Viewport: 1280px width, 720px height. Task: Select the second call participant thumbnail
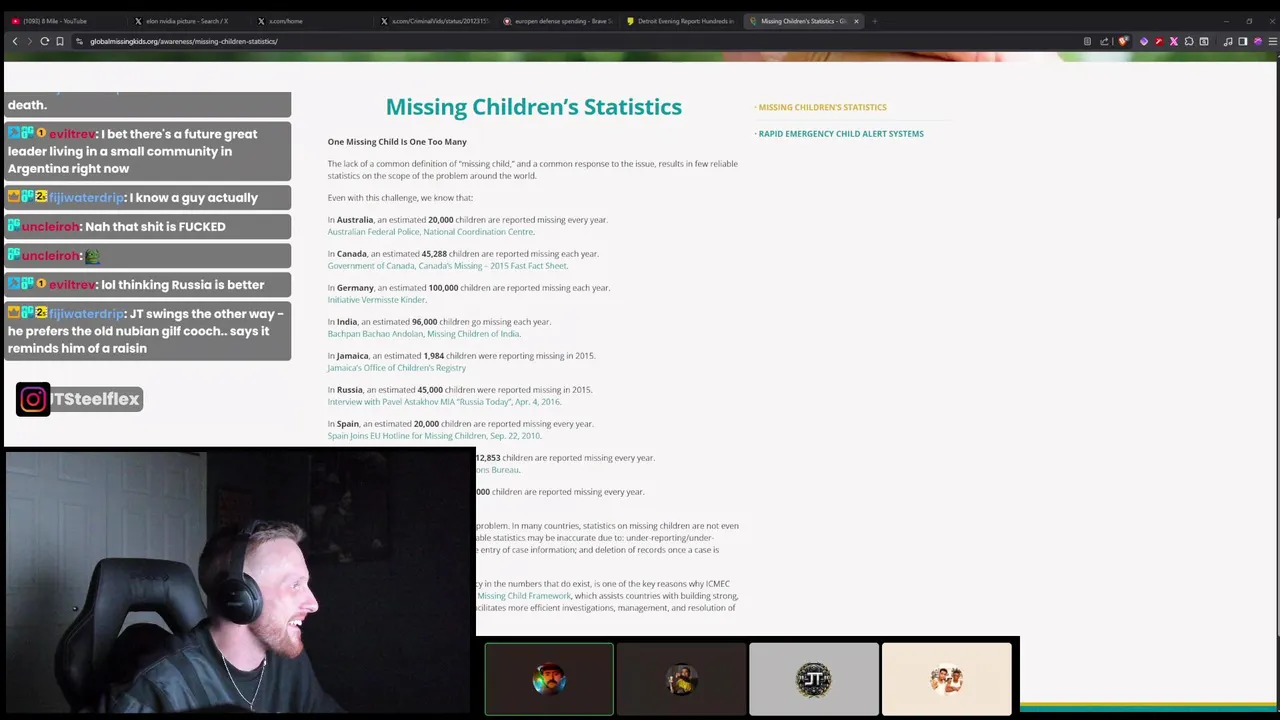(x=681, y=680)
